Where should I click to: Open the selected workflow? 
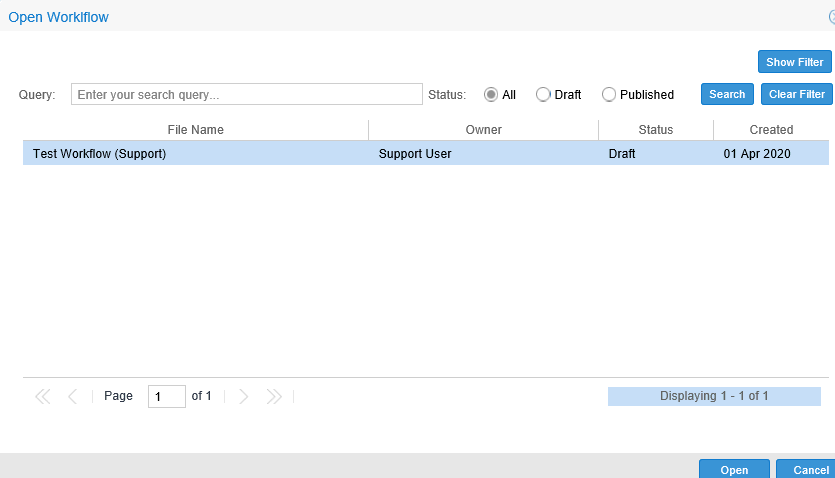[x=733, y=469]
